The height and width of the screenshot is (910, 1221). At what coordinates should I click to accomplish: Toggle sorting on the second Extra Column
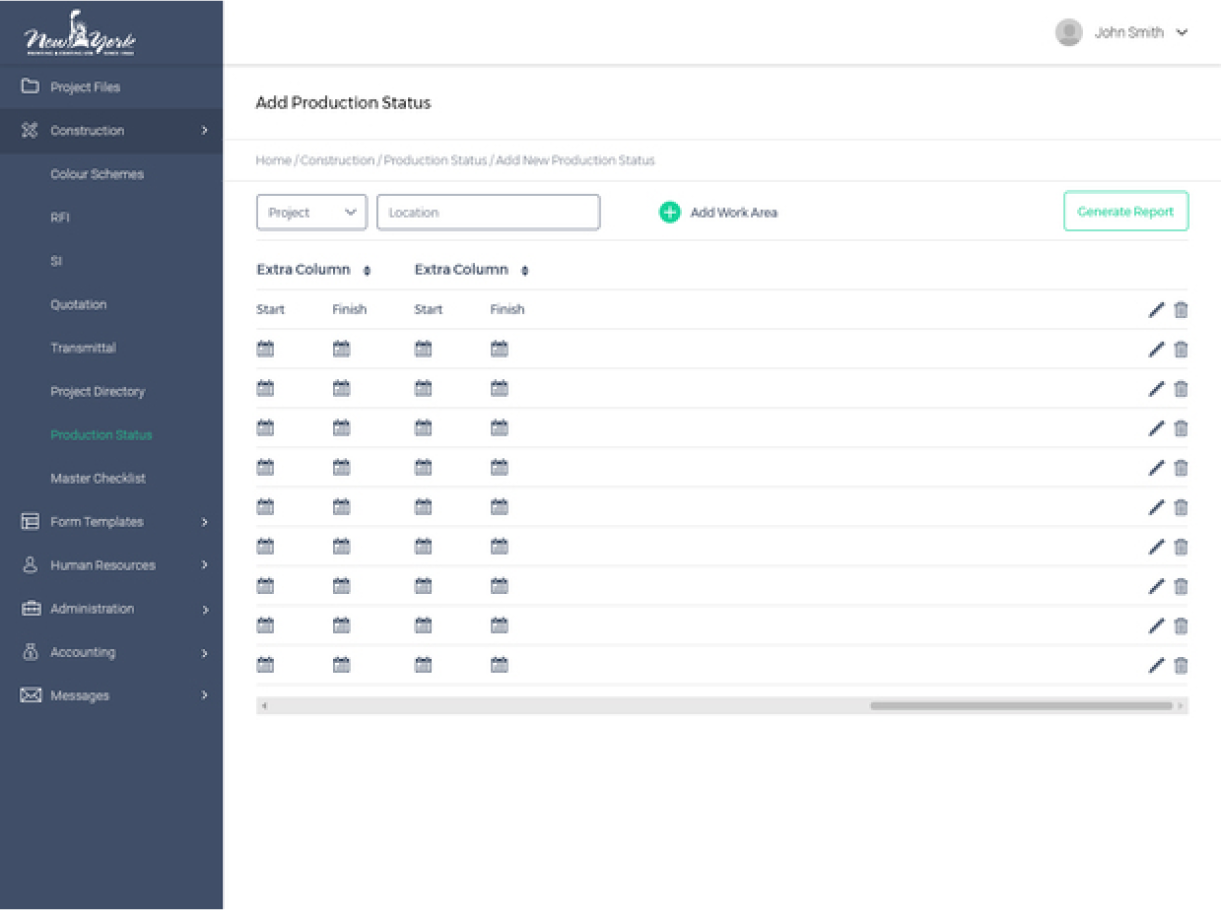525,270
